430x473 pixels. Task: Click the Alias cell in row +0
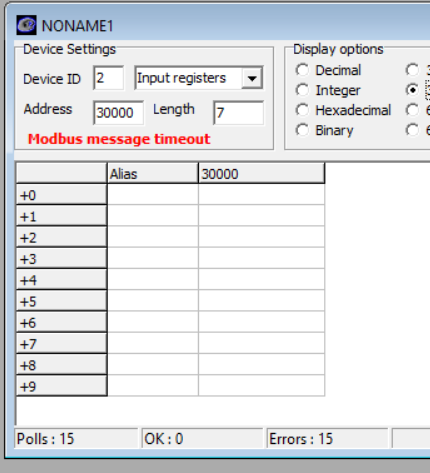pyautogui.click(x=153, y=195)
